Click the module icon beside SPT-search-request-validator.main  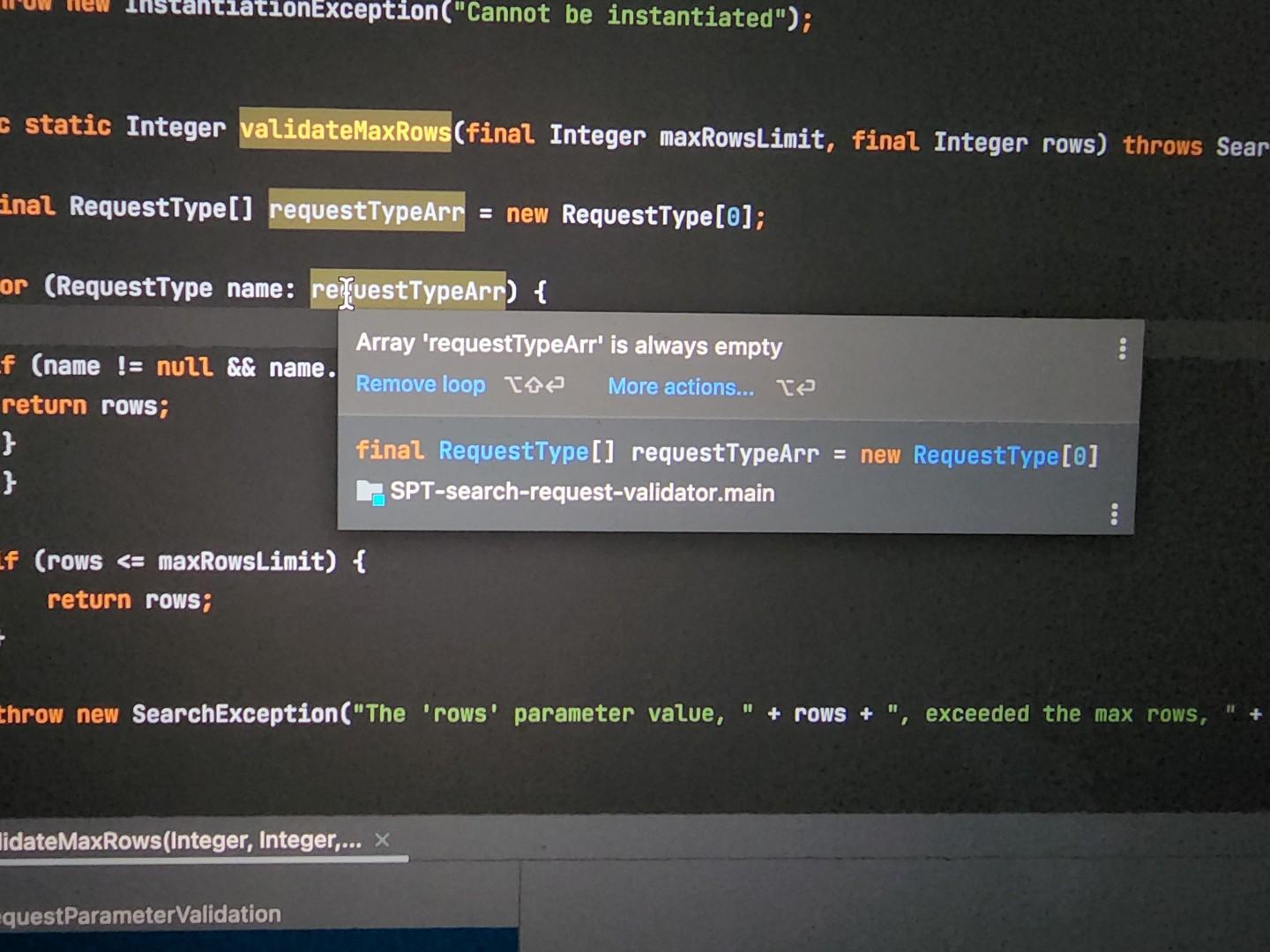[370, 492]
